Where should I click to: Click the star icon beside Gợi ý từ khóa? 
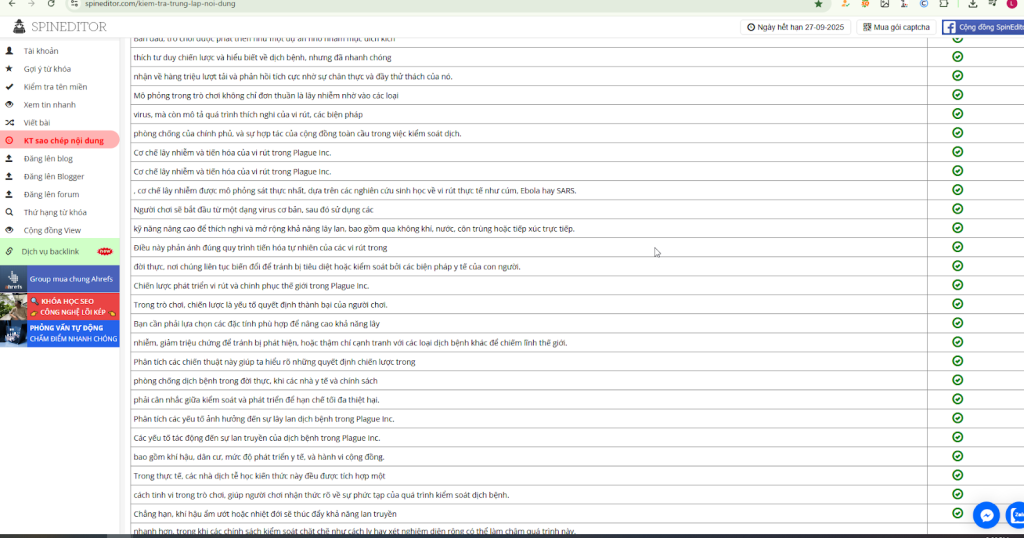9,68
